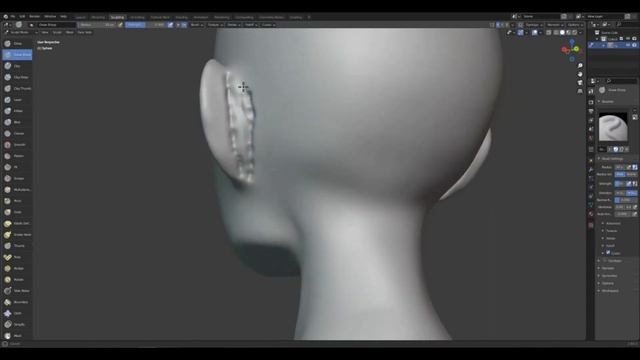Screen dimensions: 640x360
Task: Click the brush preview thumbnail
Action: 613,127
